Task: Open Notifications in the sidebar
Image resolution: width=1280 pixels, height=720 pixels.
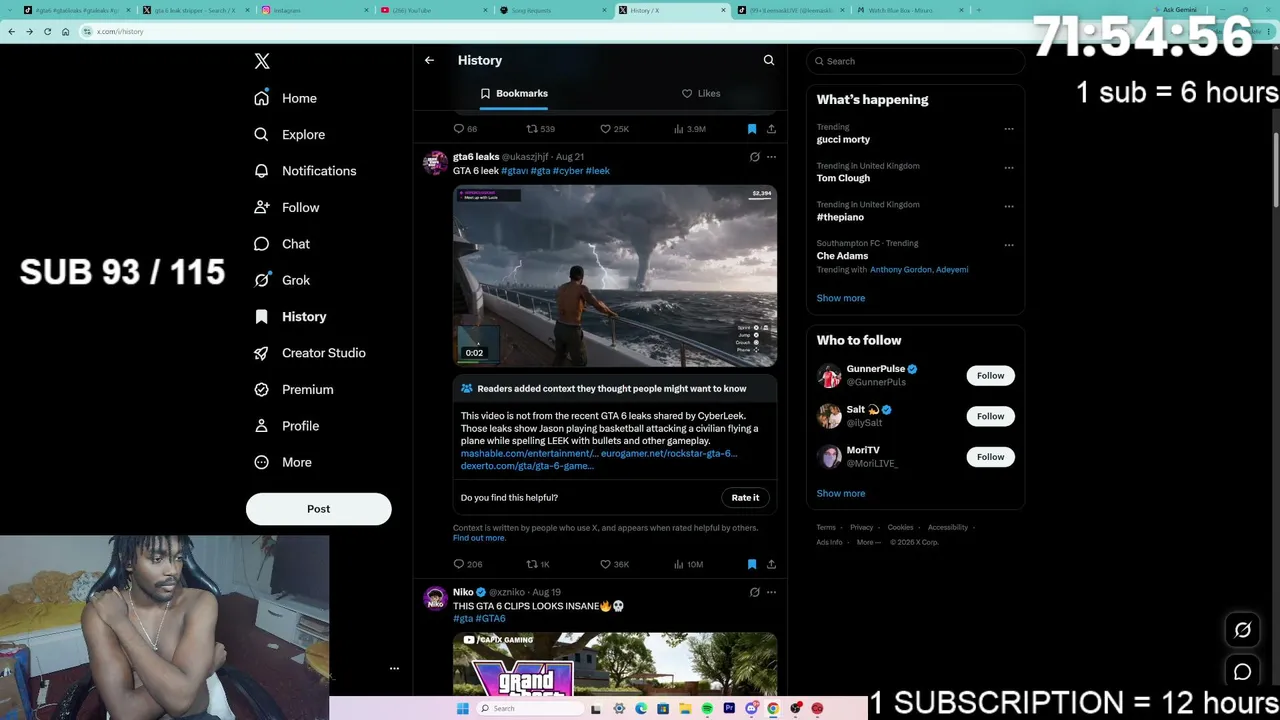Action: pyautogui.click(x=305, y=171)
